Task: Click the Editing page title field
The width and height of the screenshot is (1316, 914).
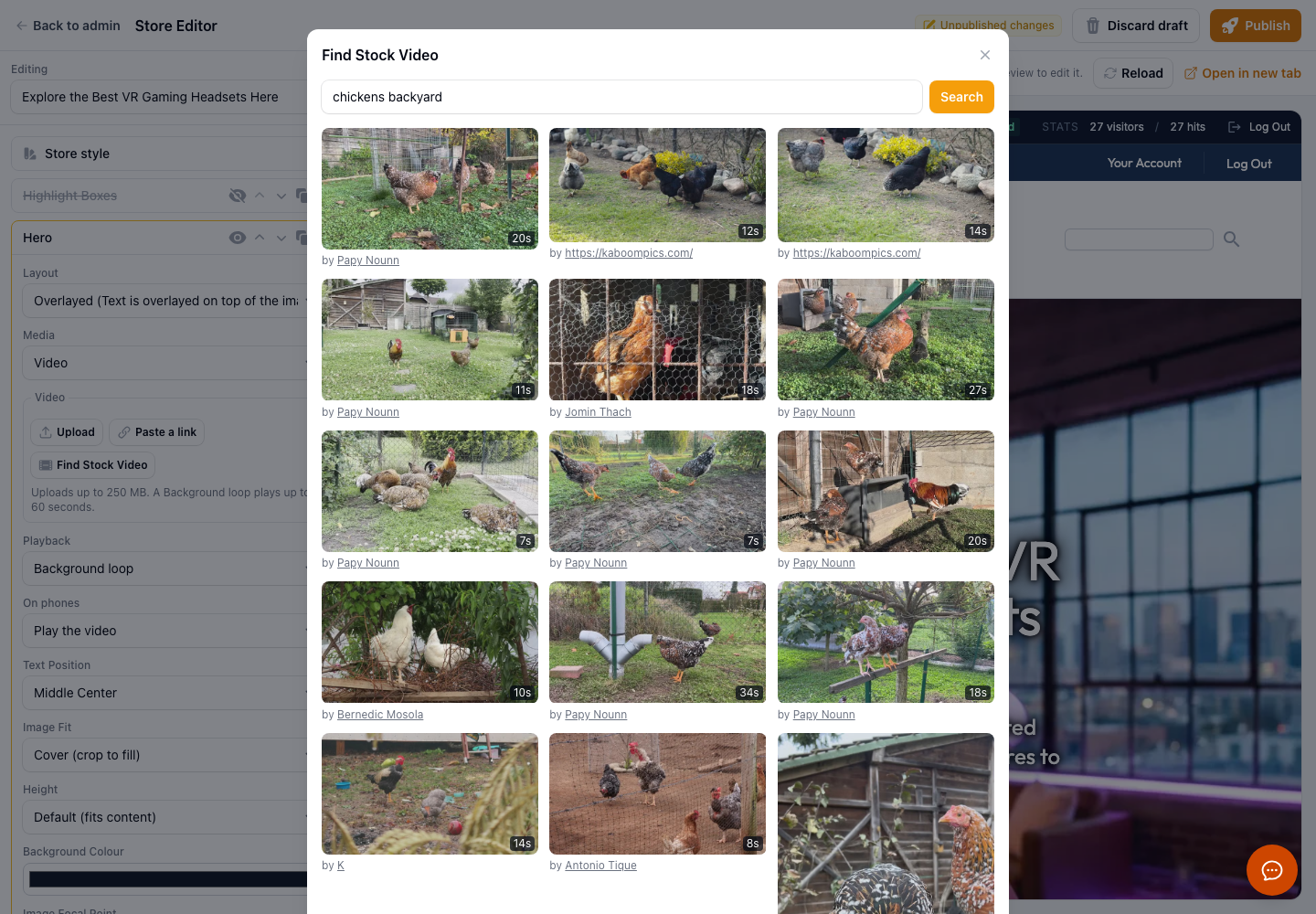Action: (x=160, y=97)
